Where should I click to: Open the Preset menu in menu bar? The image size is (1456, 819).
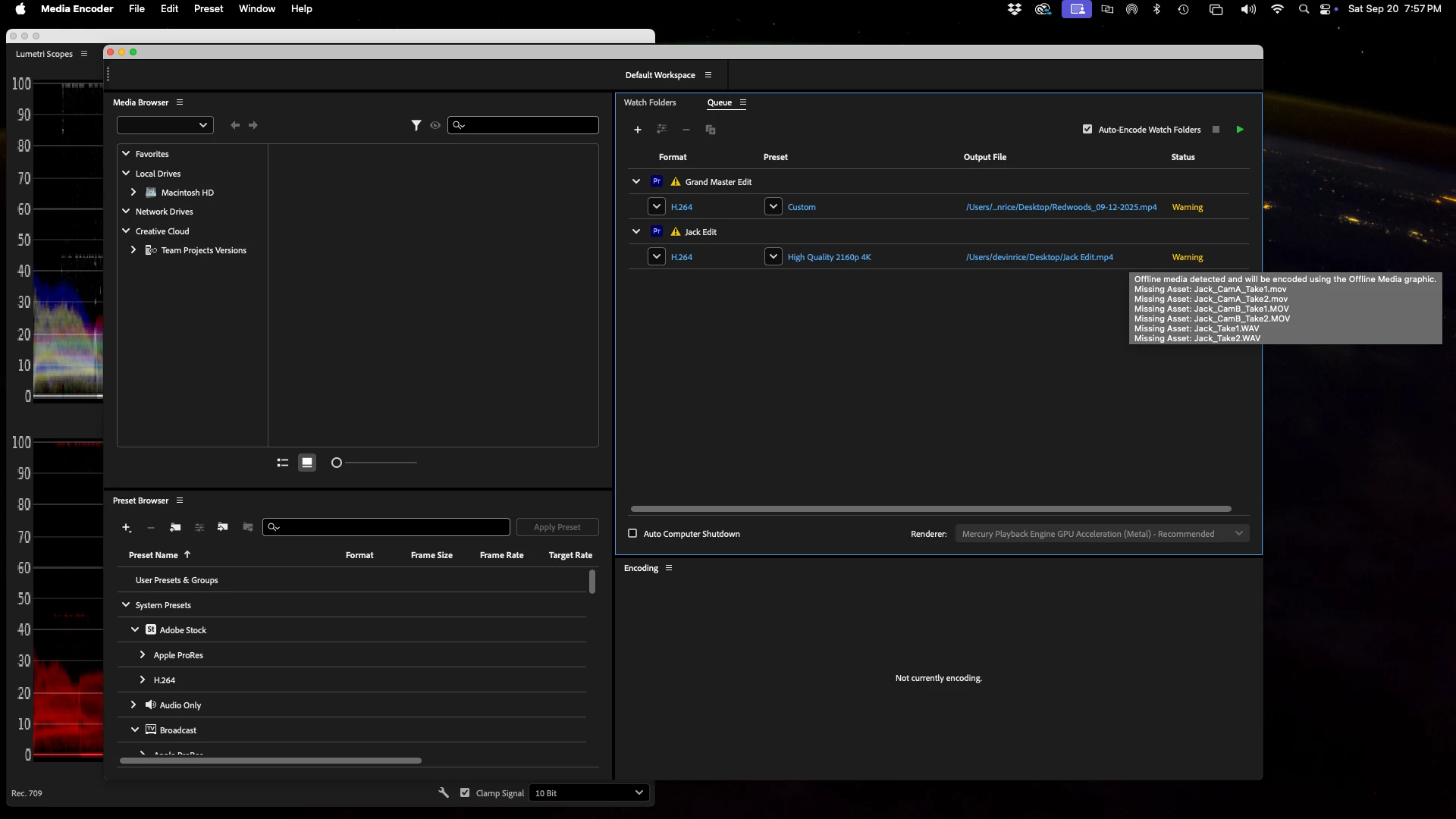(209, 9)
